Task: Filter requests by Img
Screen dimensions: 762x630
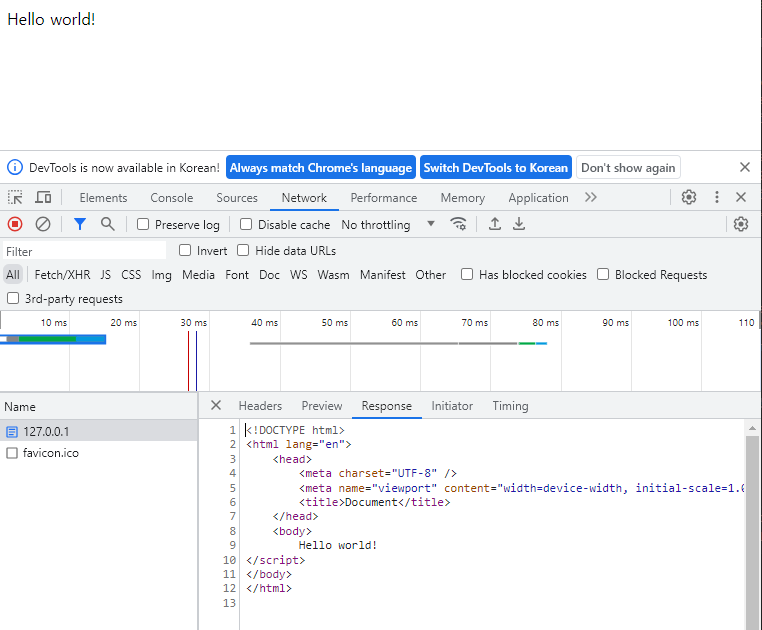Action: 161,275
